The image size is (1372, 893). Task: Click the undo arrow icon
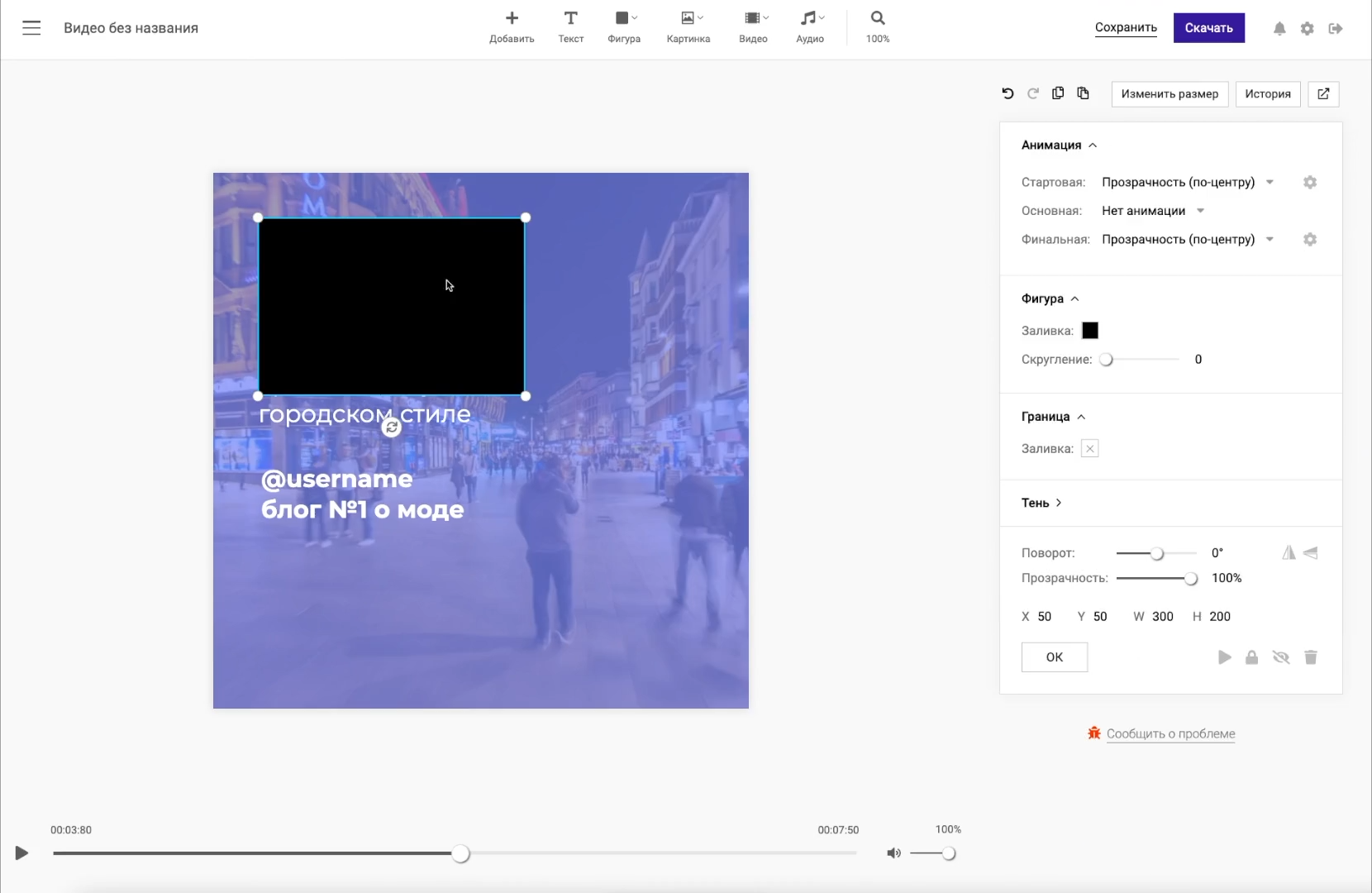tap(1008, 93)
